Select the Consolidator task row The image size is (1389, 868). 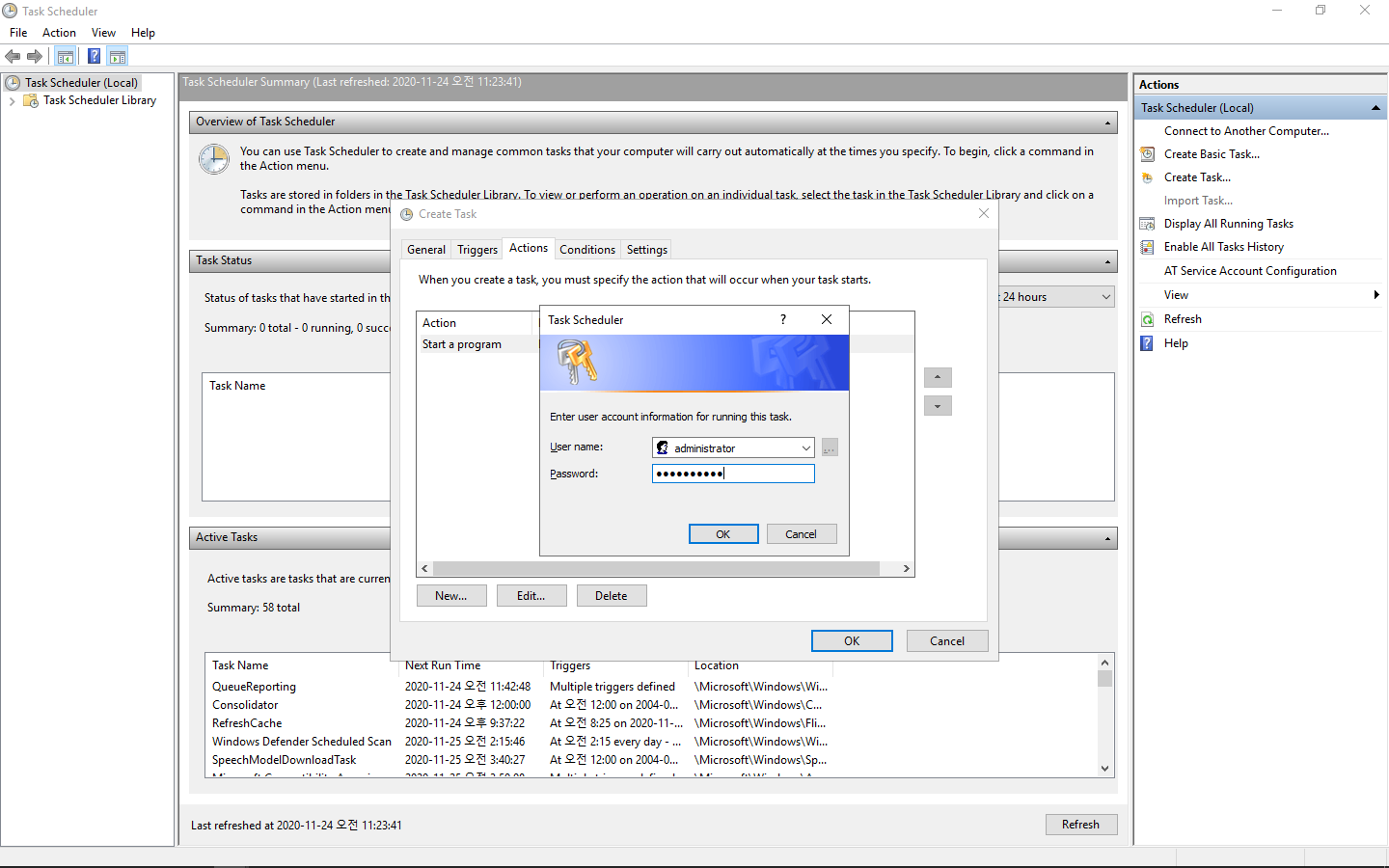[x=521, y=705]
